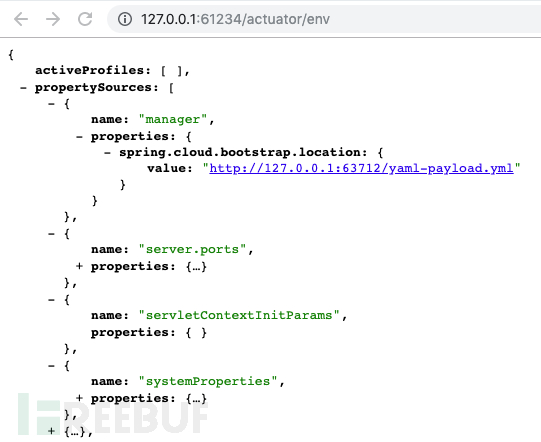Expand the server.ports properties
Image resolution: width=541 pixels, height=442 pixels.
pos(79,266)
